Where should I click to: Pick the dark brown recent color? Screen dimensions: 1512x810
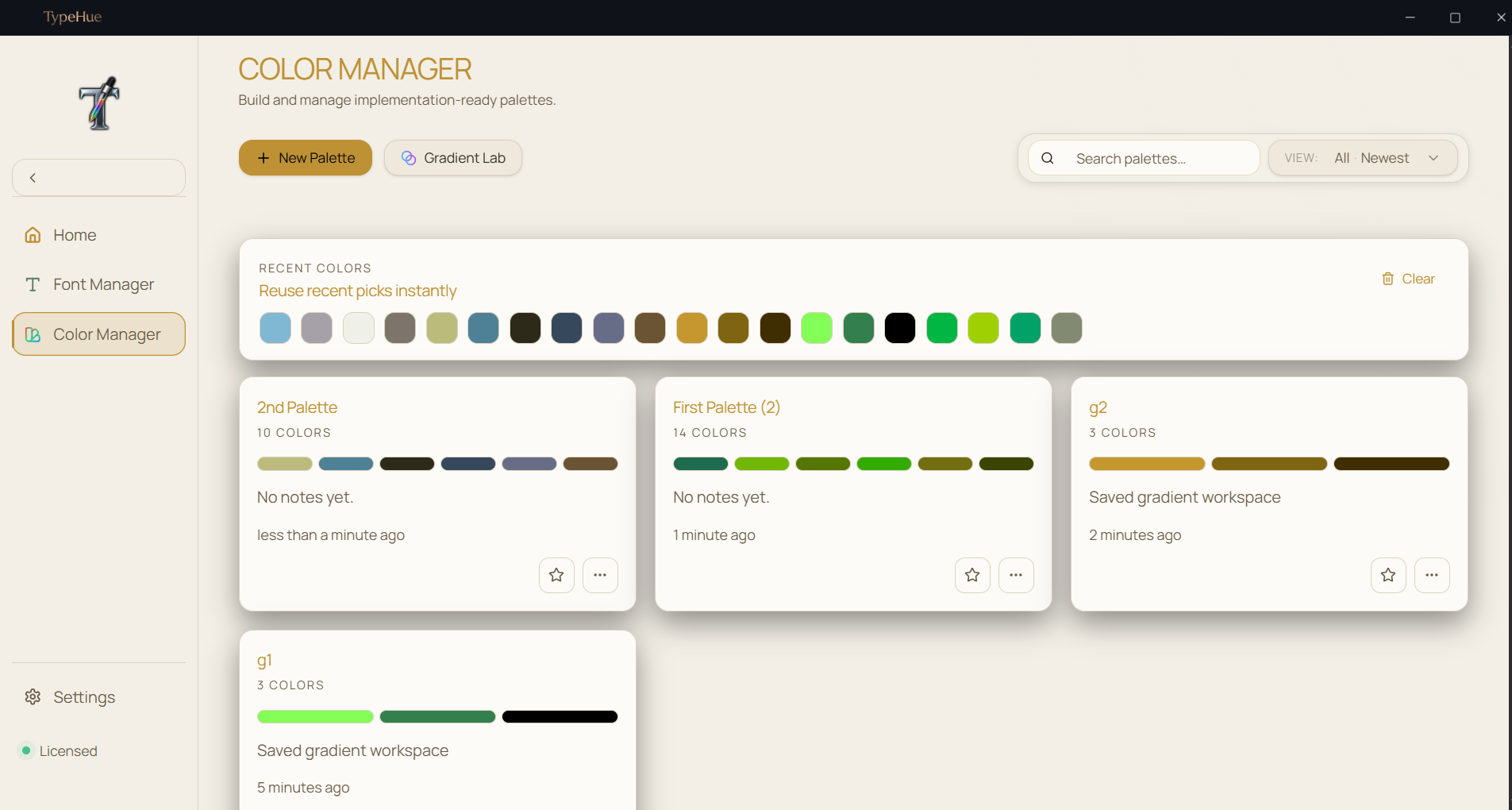[x=775, y=328]
